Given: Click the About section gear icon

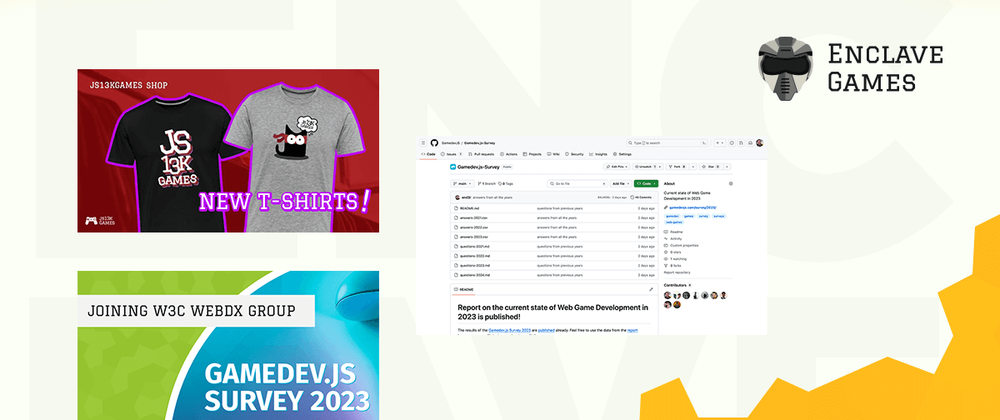Looking at the screenshot, I should pyautogui.click(x=731, y=184).
